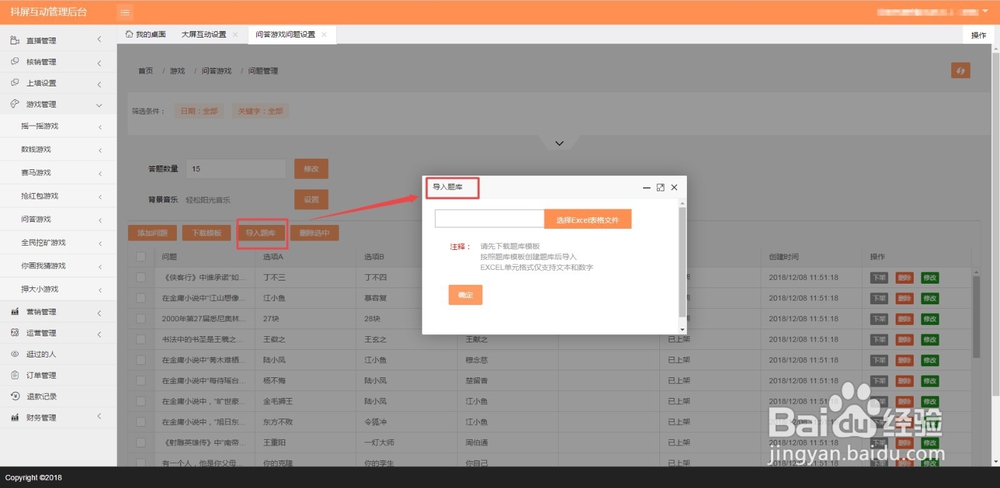The height and width of the screenshot is (488, 1000).
Task: Go to 首页 in the breadcrumb
Action: [x=146, y=71]
